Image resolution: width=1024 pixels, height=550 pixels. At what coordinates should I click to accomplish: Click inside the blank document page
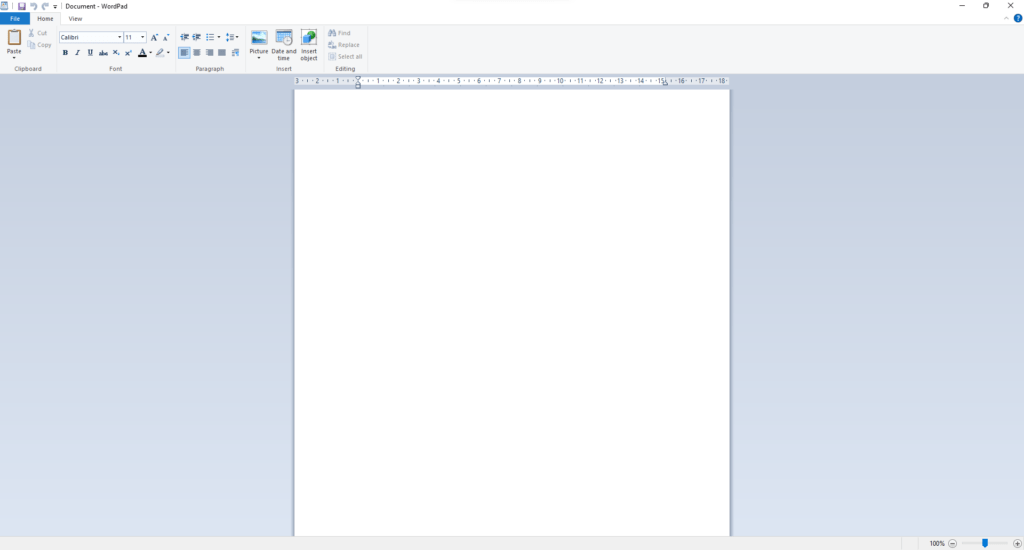point(511,300)
